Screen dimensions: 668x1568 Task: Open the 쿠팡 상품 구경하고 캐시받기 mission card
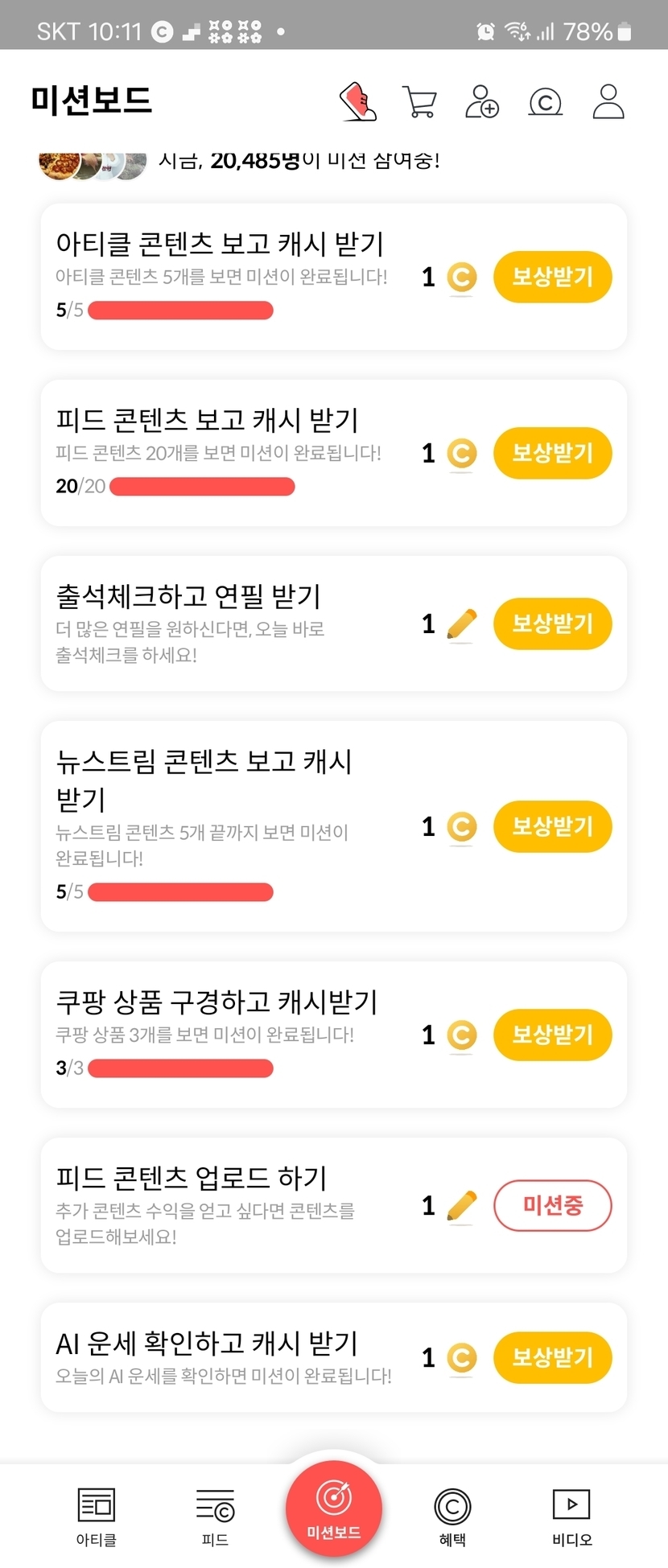(x=217, y=1003)
